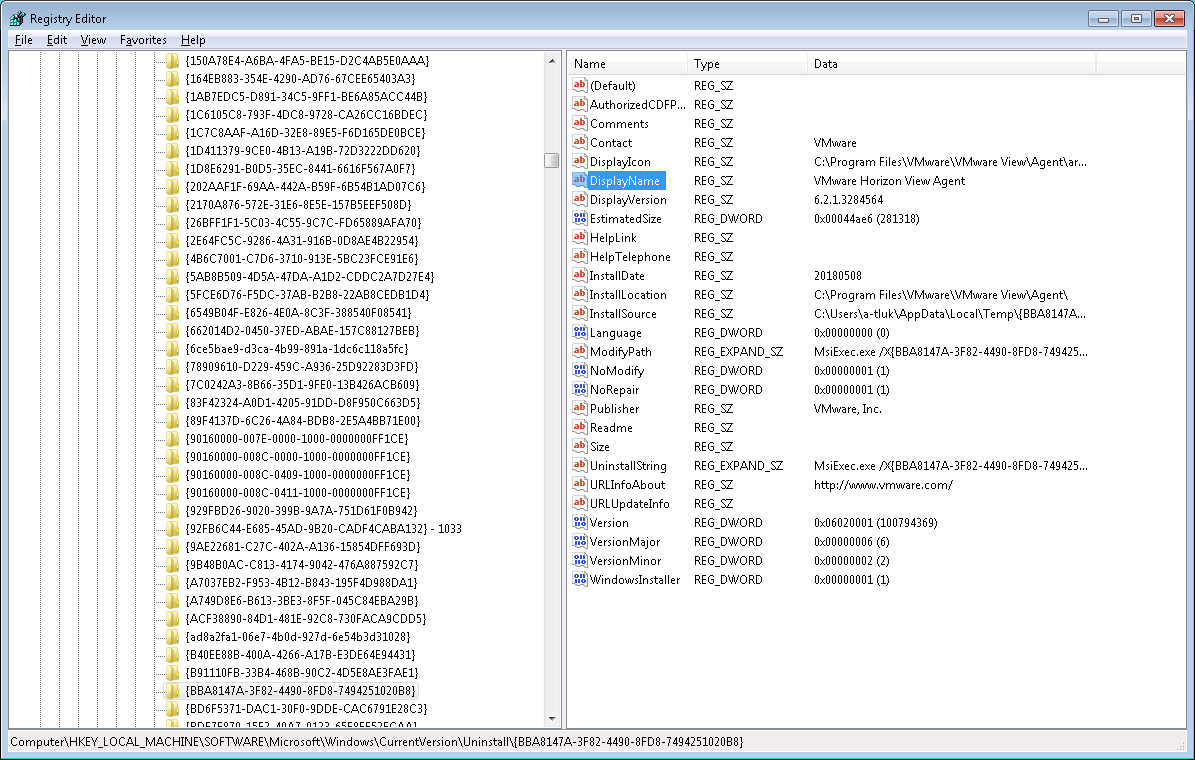Click the string icon beside HelpLink
This screenshot has width=1195, height=760.
[580, 238]
